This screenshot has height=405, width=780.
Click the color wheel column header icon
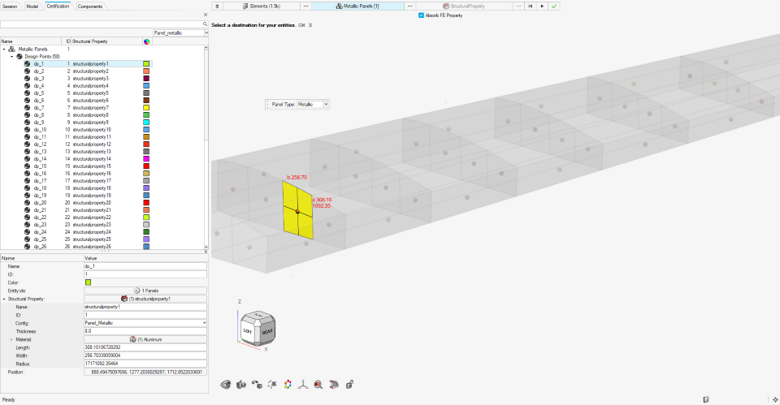146,41
